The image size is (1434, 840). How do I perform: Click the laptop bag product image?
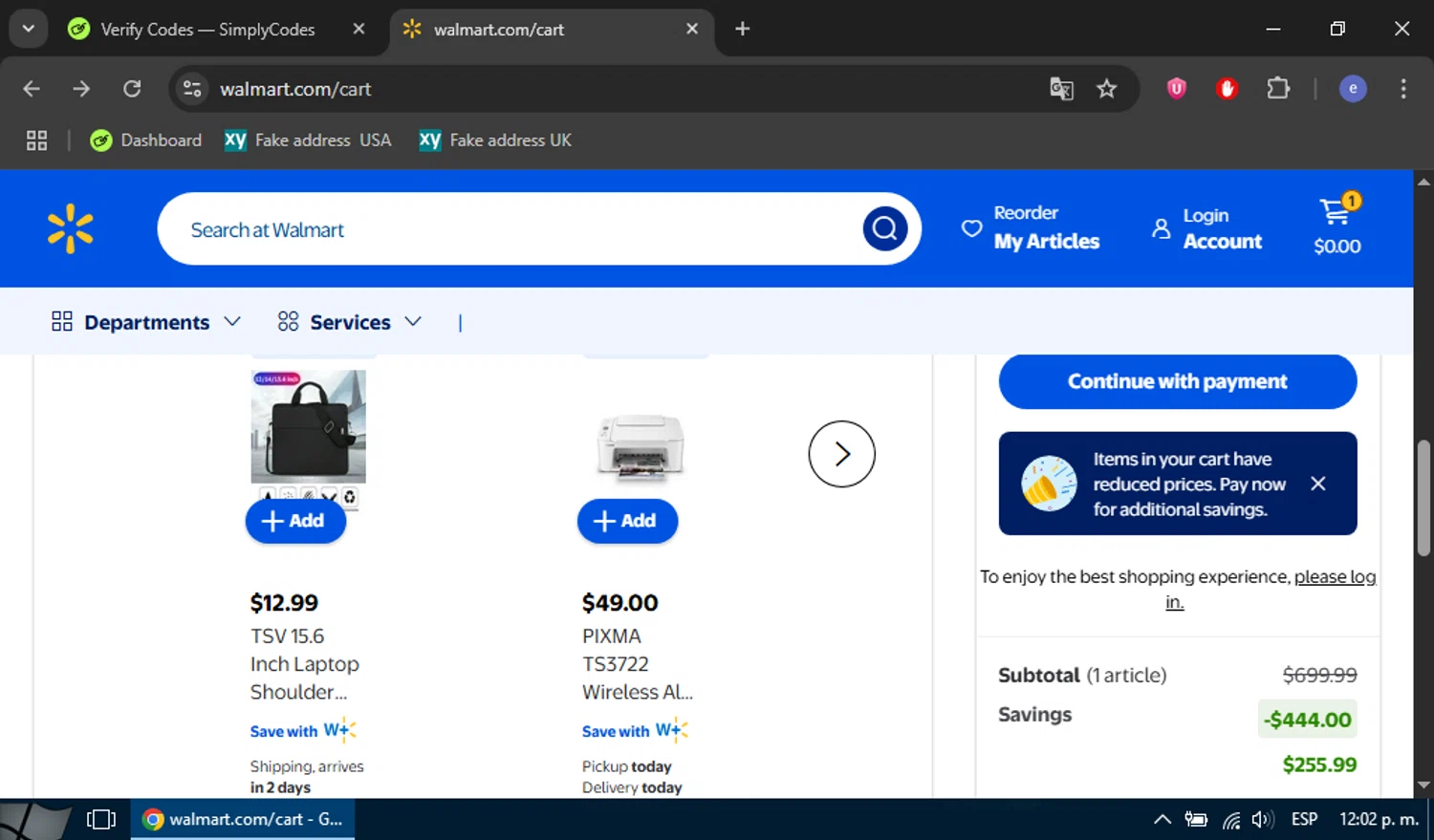[x=308, y=427]
